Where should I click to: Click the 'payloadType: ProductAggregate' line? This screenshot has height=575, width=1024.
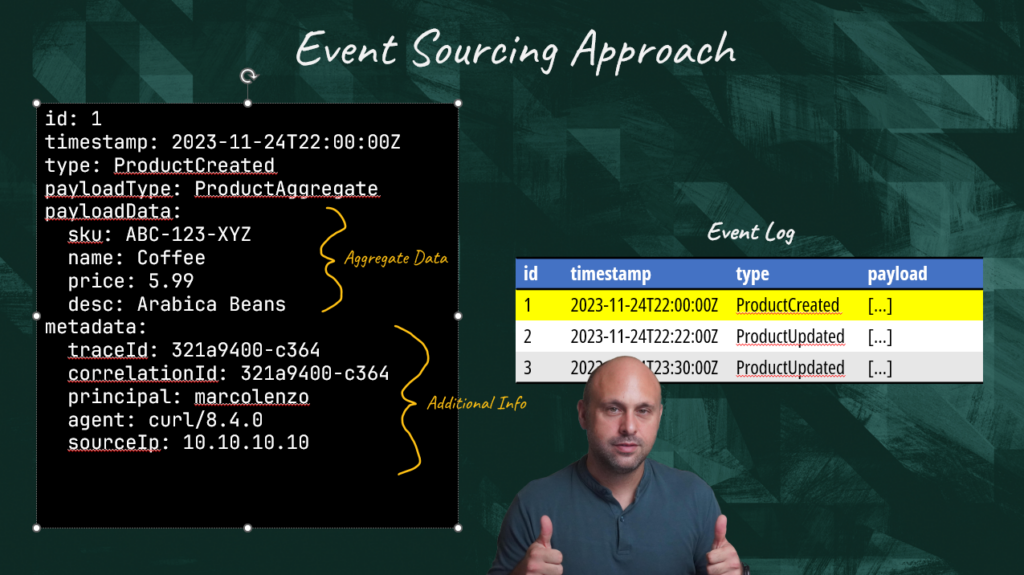212,189
